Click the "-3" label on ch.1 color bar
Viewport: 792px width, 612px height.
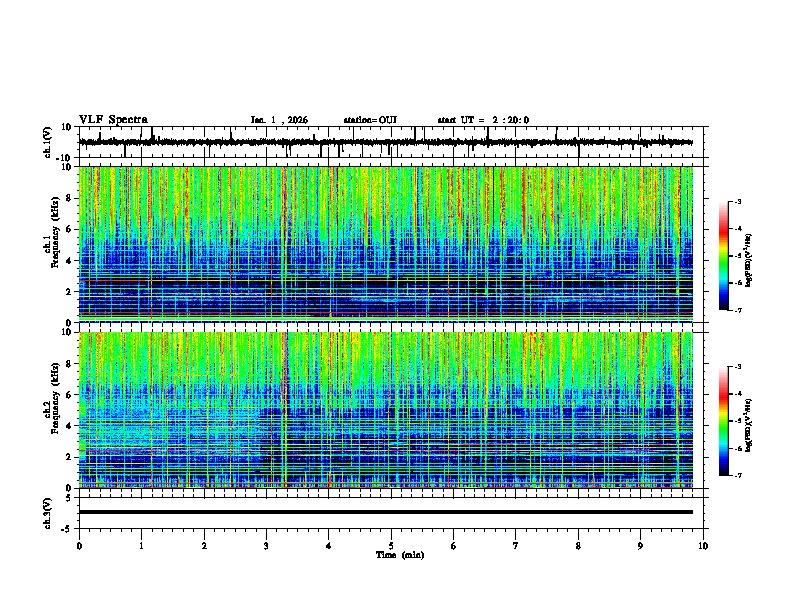tap(738, 201)
